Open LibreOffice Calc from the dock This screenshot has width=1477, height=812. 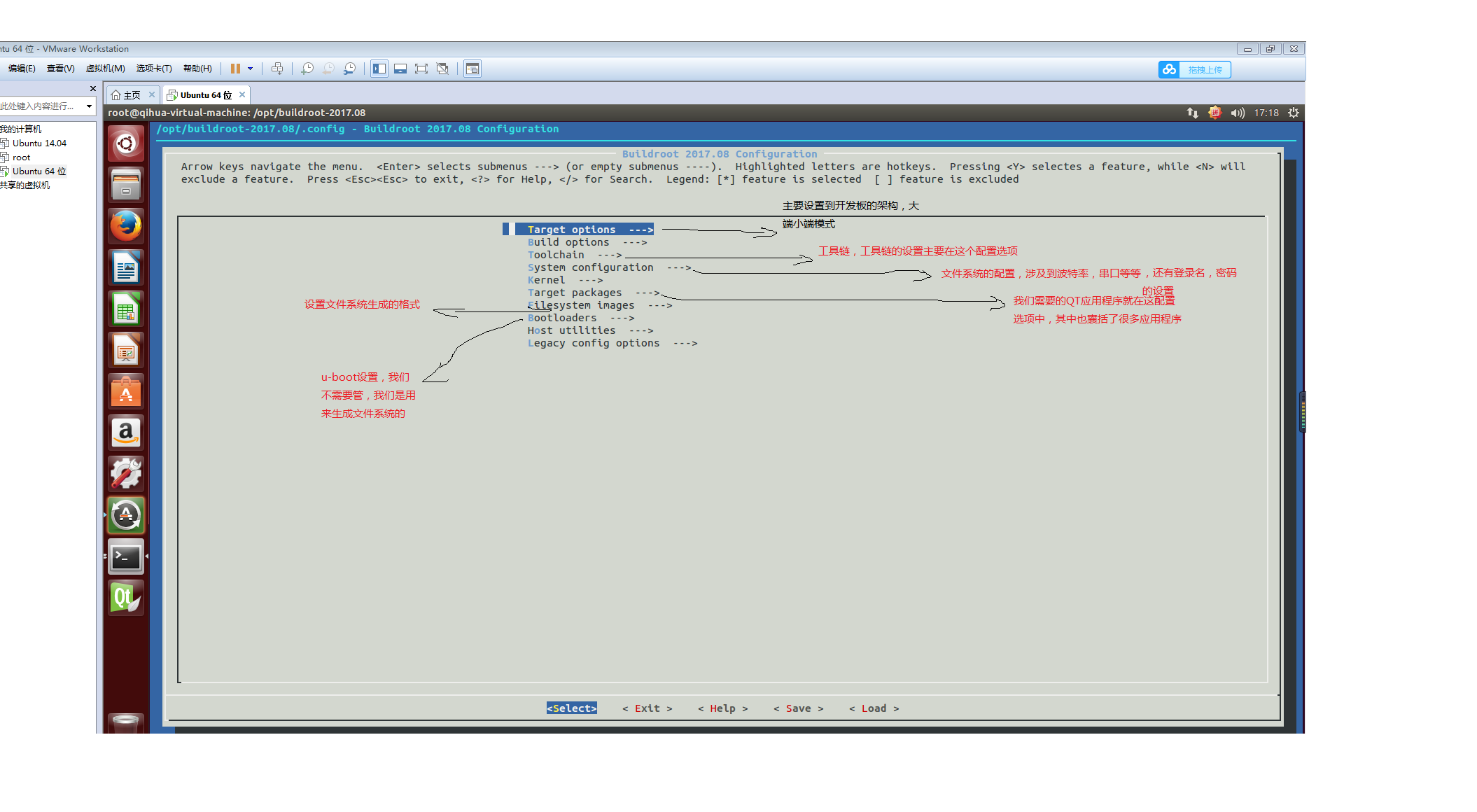click(126, 309)
